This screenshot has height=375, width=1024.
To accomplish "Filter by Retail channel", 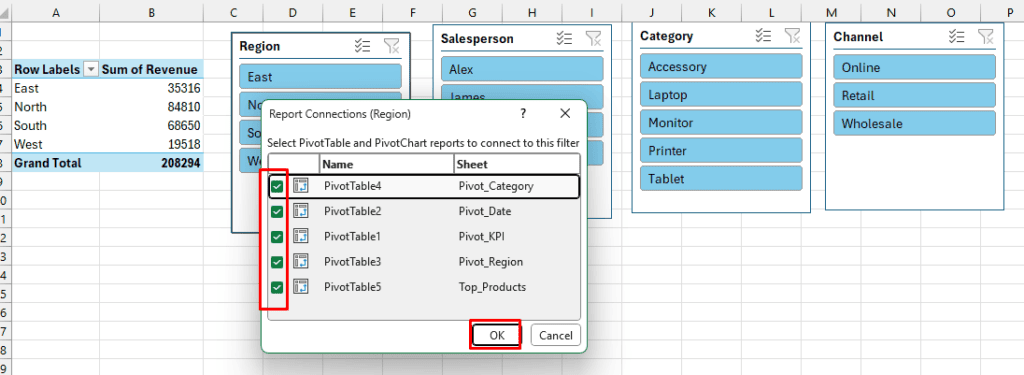I will point(914,95).
